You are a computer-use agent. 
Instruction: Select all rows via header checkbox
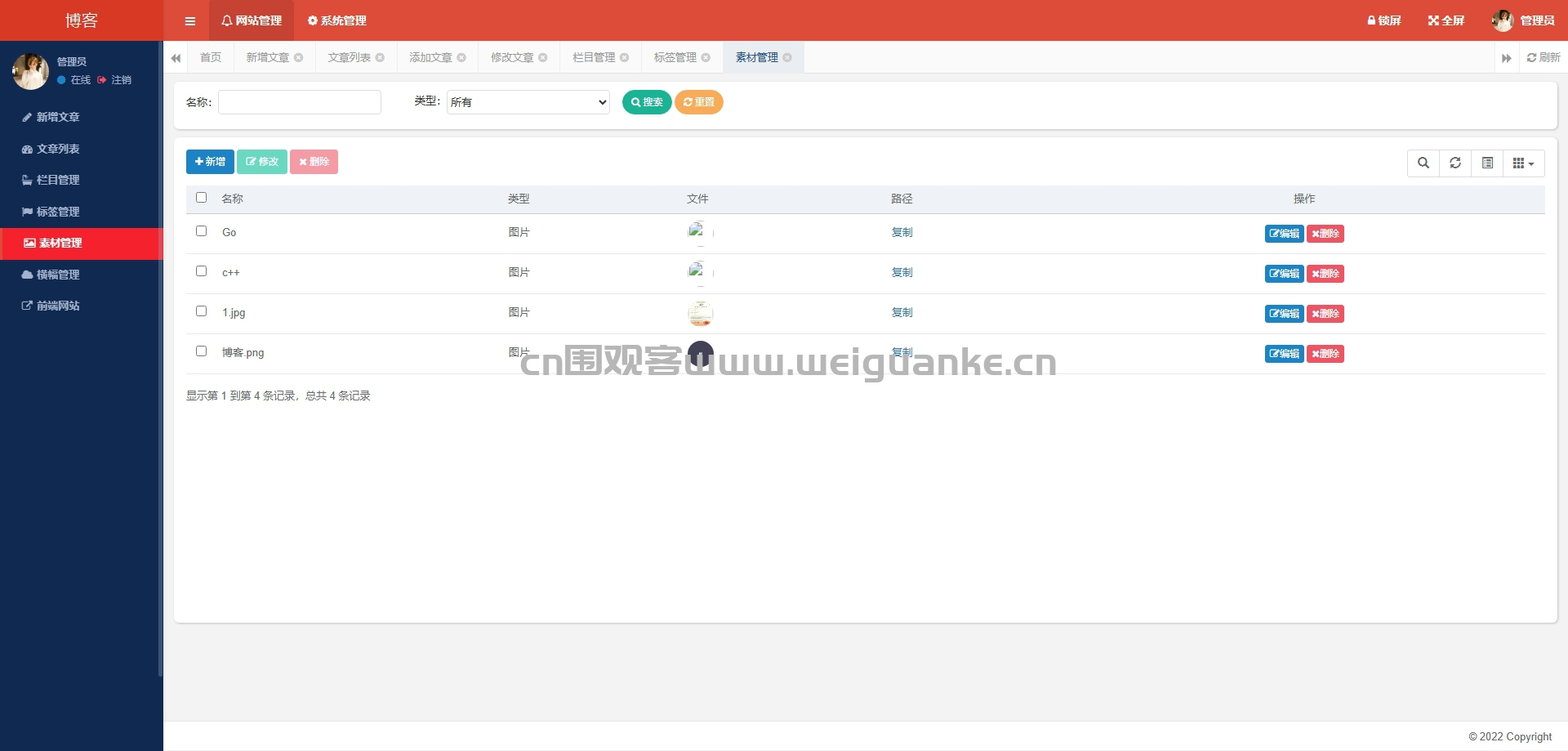click(201, 198)
